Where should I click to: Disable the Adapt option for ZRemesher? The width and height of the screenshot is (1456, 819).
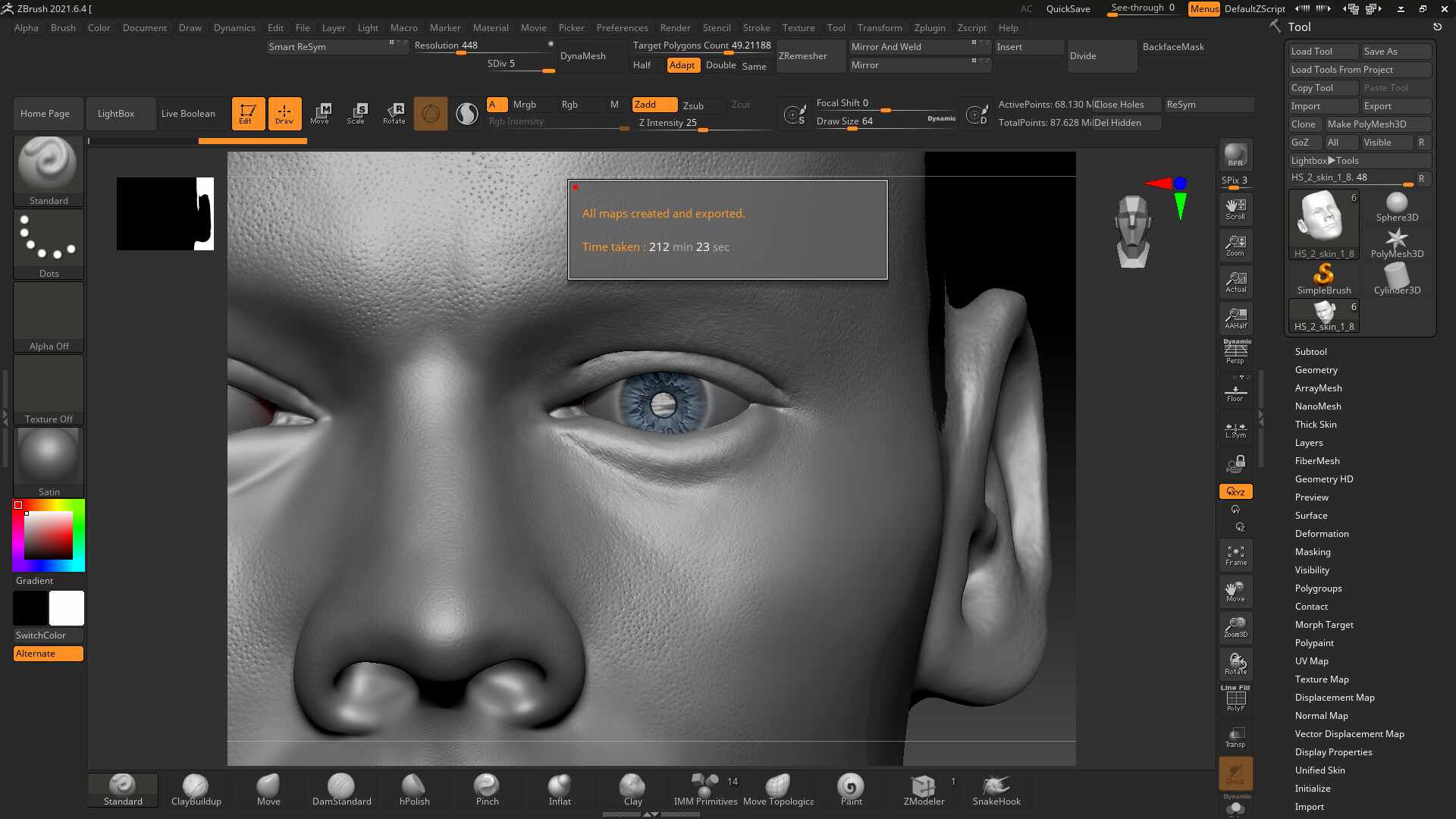(x=682, y=65)
